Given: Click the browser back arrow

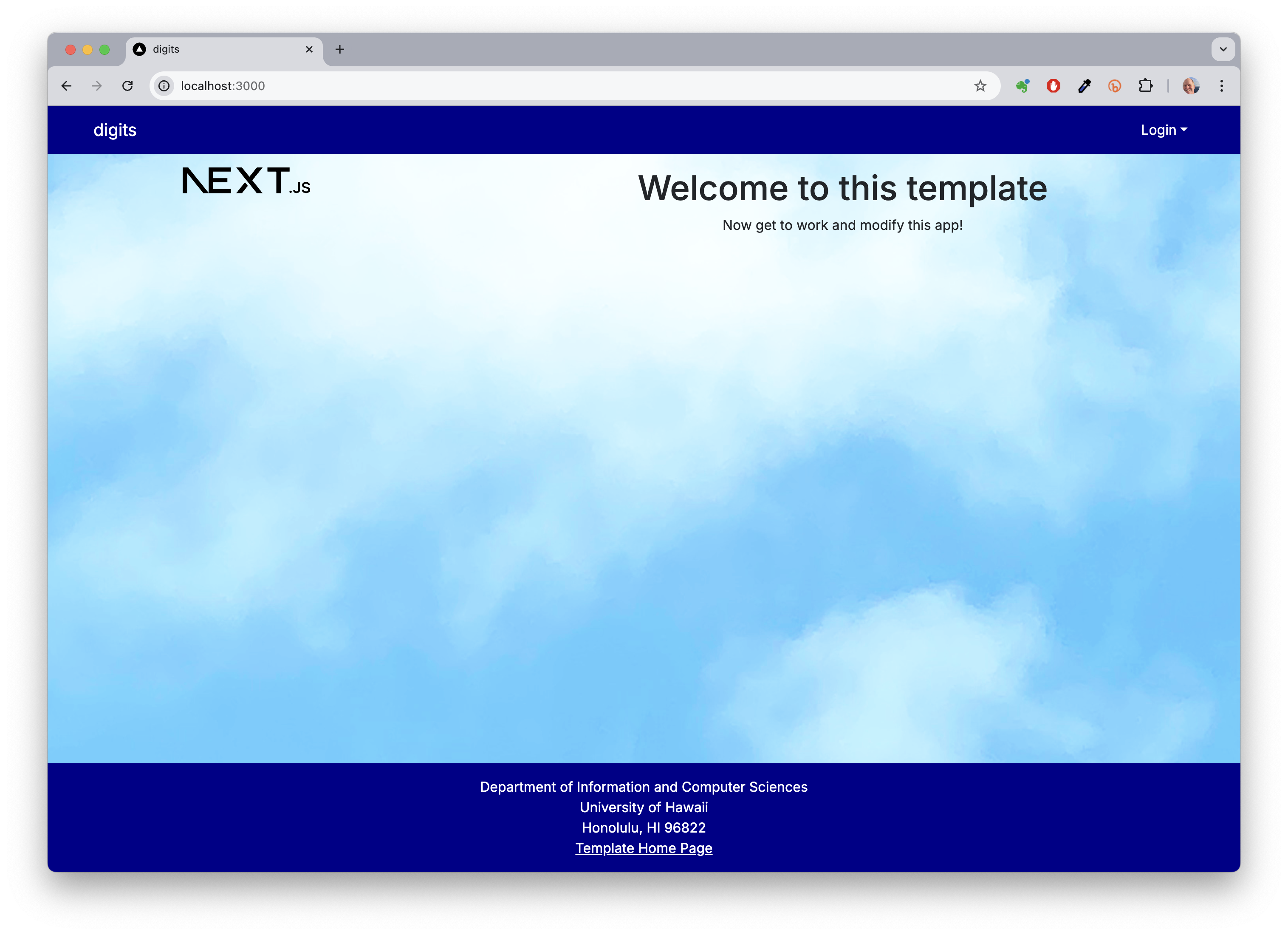Looking at the screenshot, I should pyautogui.click(x=66, y=86).
